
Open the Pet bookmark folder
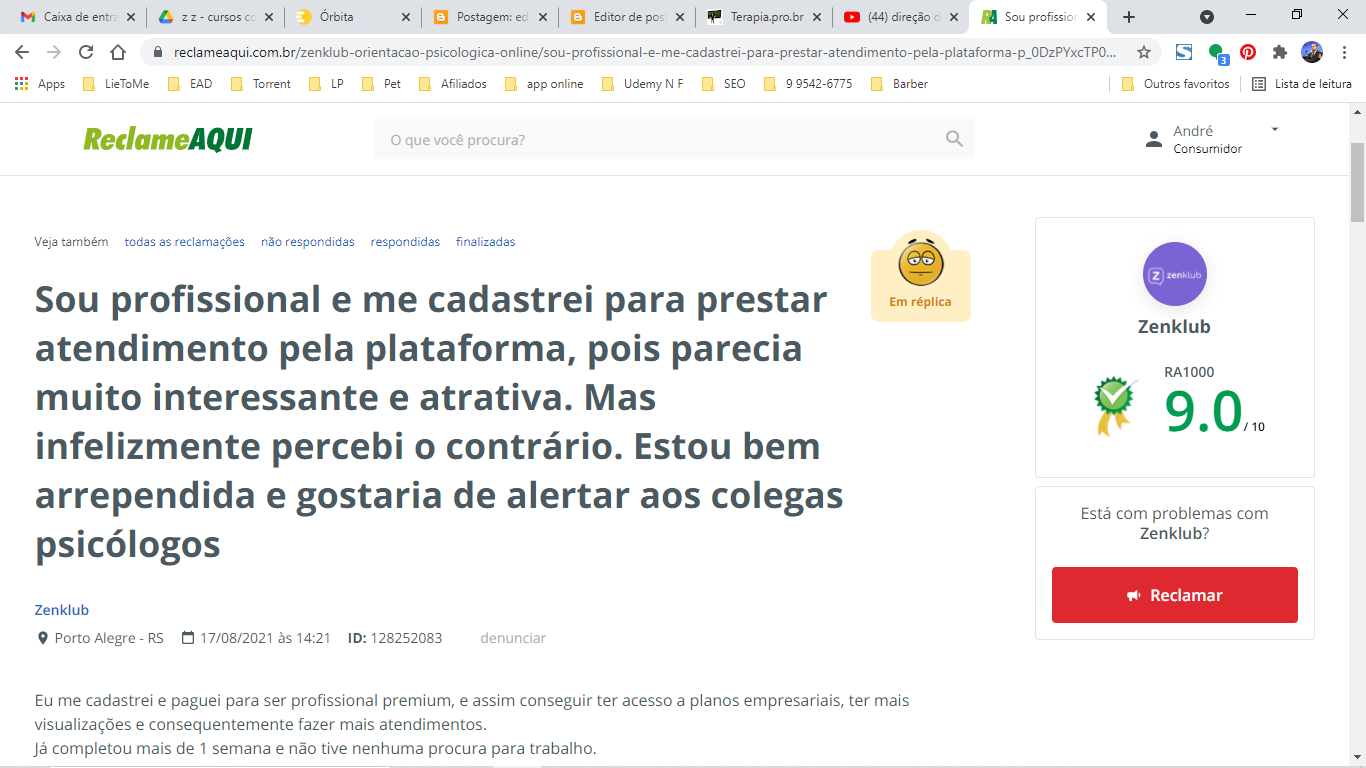[x=382, y=84]
